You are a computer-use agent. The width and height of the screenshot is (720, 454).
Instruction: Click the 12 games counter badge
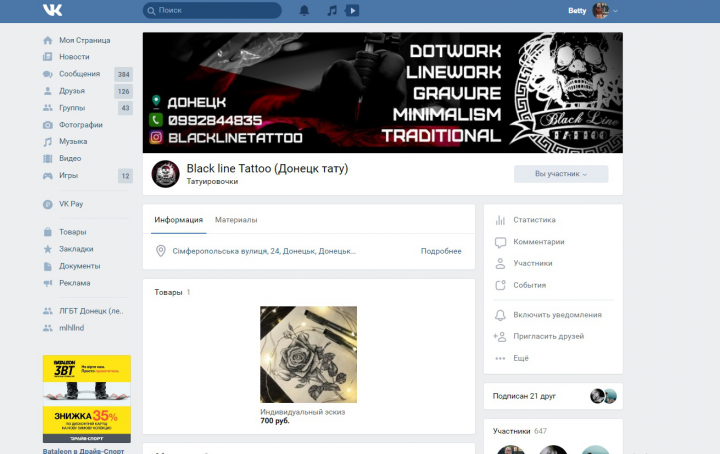click(x=125, y=176)
